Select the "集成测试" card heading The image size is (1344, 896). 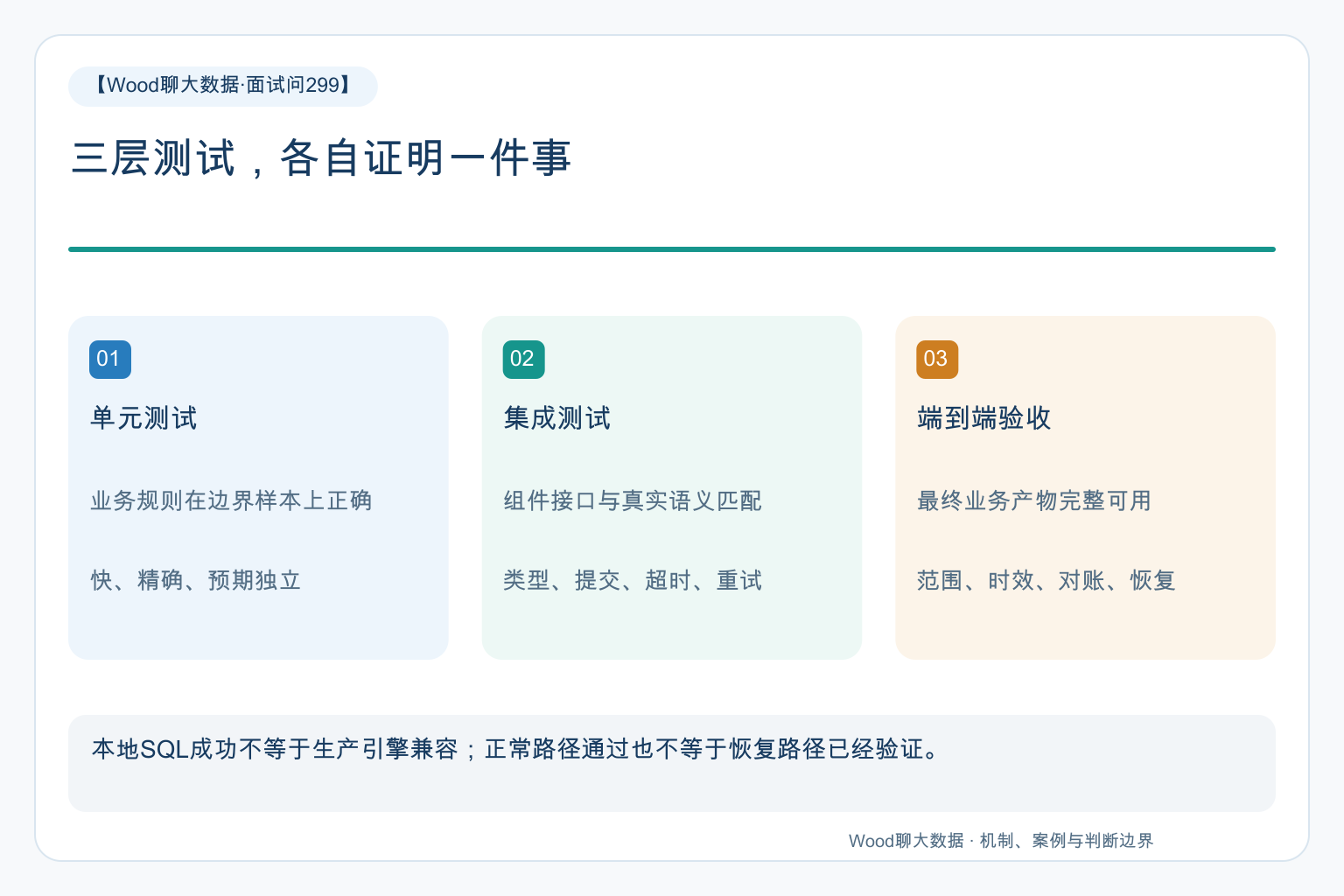pyautogui.click(x=557, y=418)
